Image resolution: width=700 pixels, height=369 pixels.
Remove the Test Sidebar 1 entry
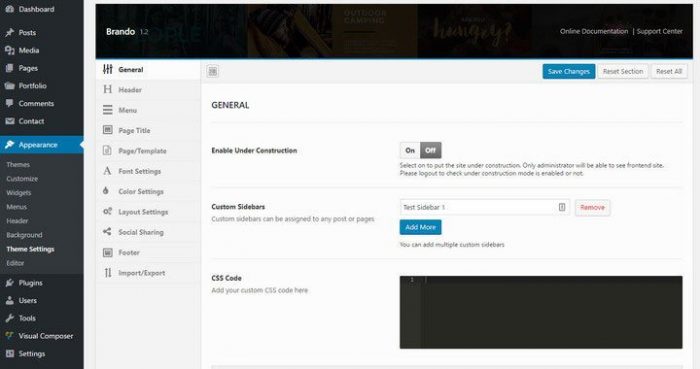pos(592,207)
